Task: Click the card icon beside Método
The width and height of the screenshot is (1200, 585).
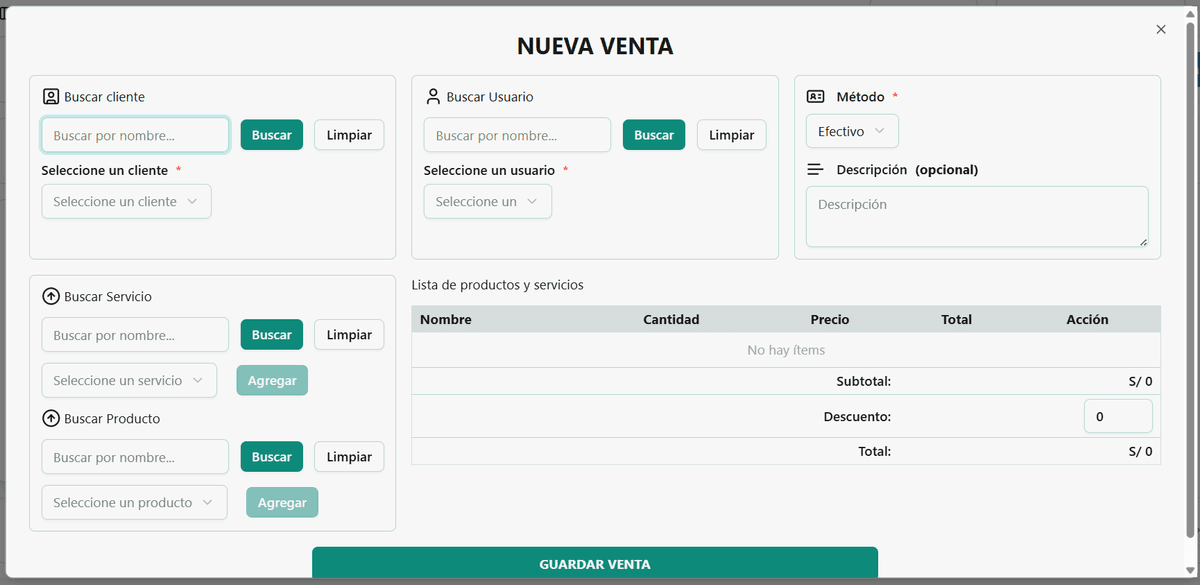Action: 814,96
